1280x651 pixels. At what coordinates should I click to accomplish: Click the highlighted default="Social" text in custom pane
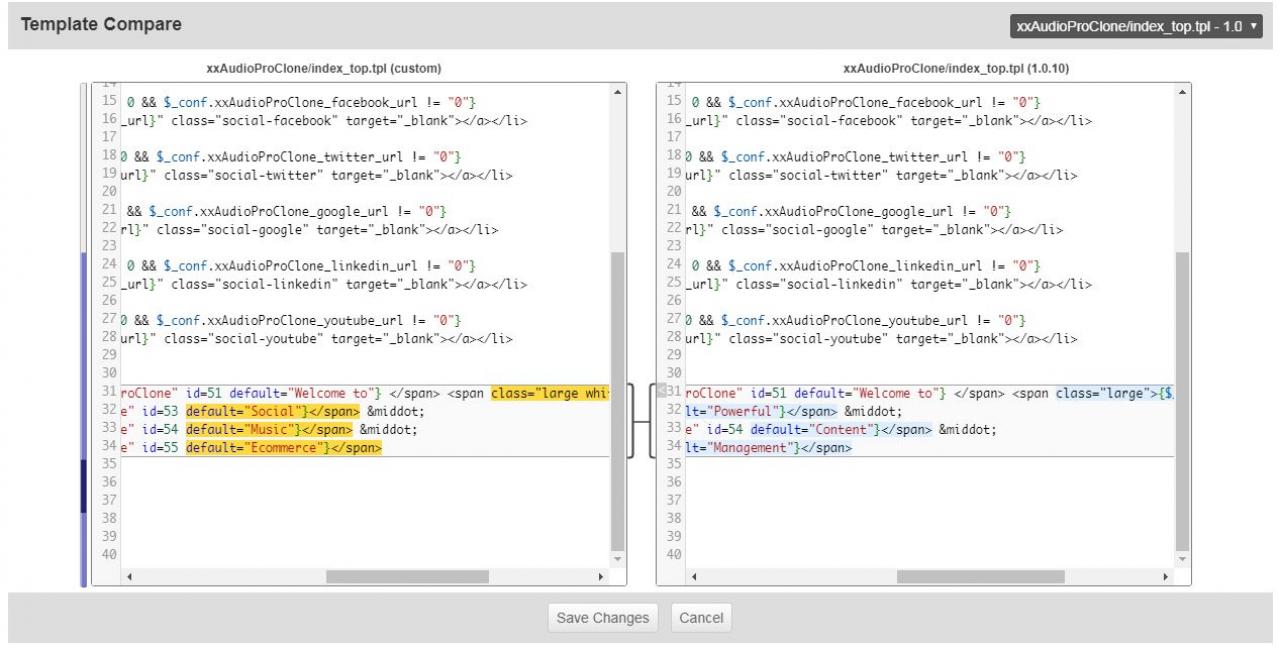[242, 411]
